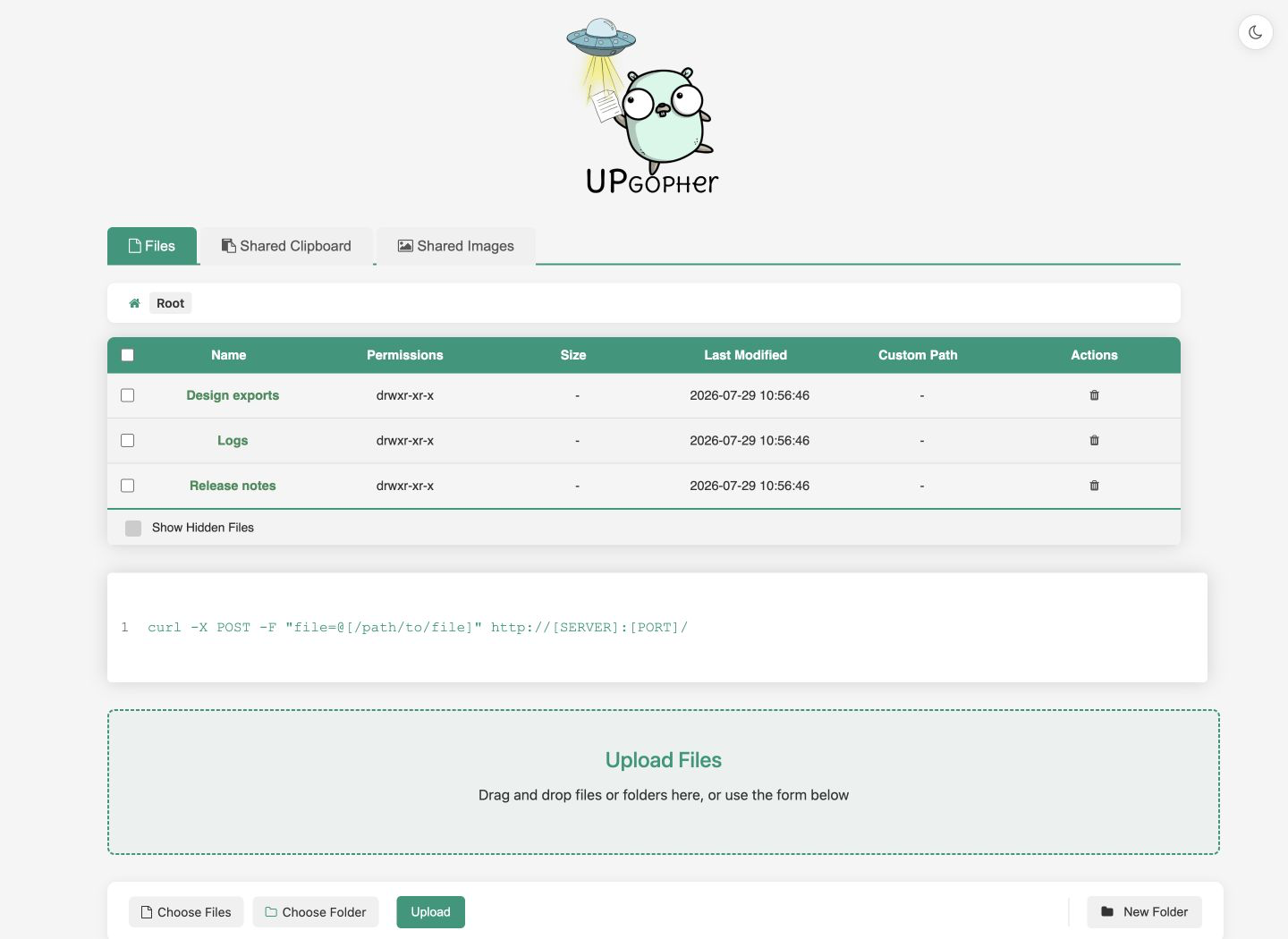Create a New Folder
This screenshot has width=1288, height=939.
coord(1145,912)
